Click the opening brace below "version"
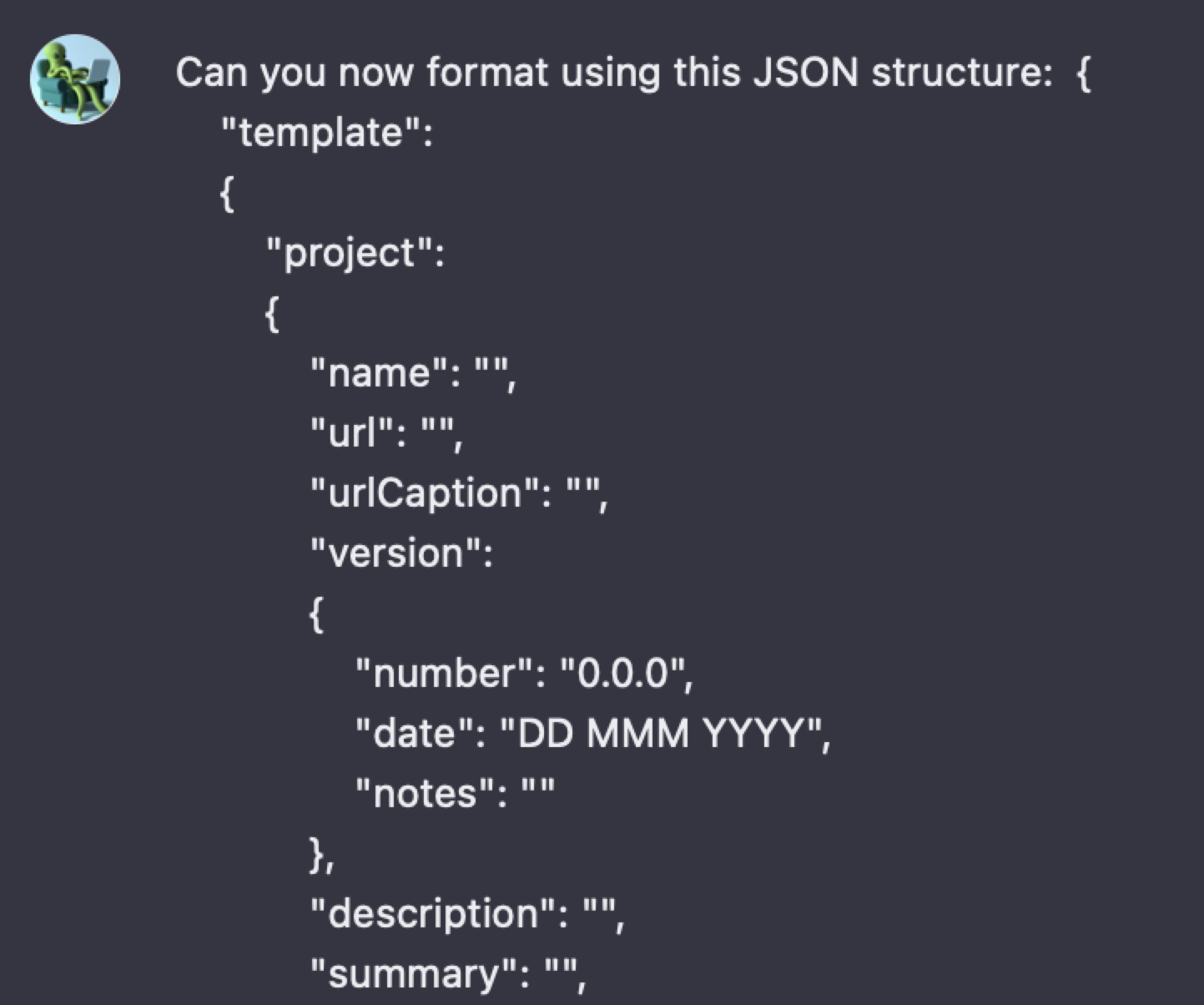This screenshot has height=1005, width=1204. [316, 615]
